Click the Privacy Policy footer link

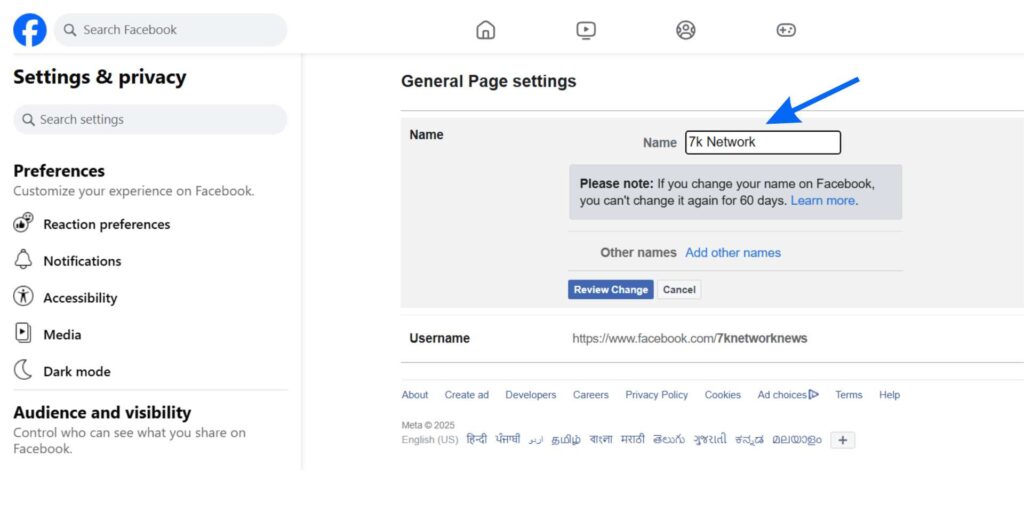pos(656,395)
